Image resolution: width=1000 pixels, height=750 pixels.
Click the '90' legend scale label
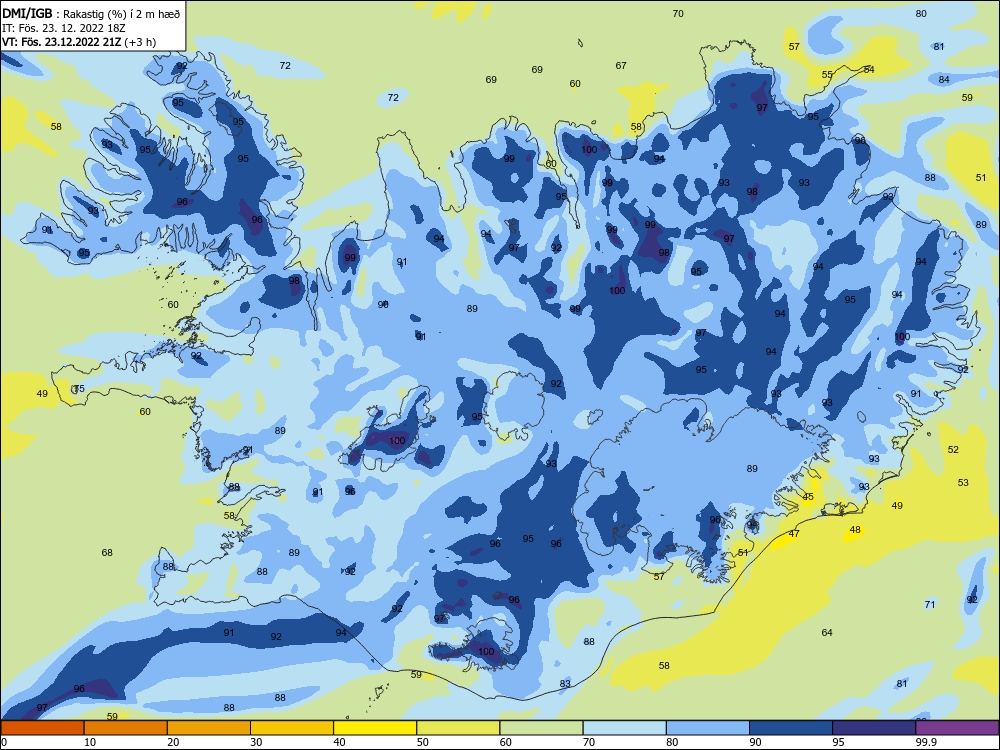point(755,742)
